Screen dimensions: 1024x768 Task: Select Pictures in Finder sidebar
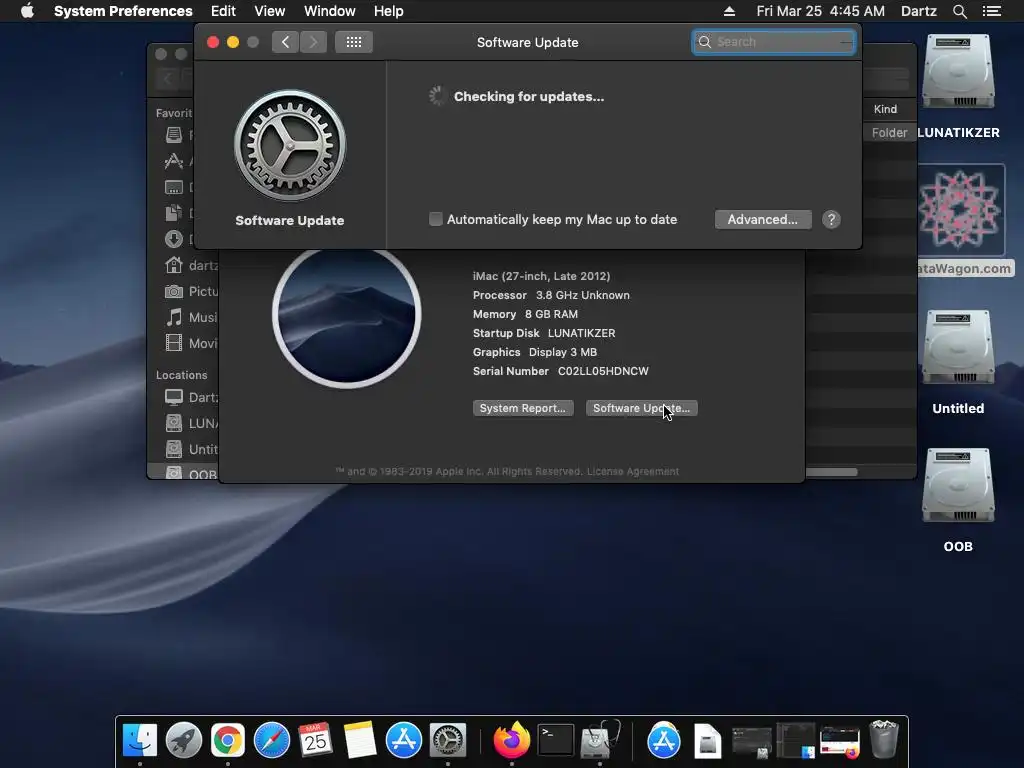point(191,291)
